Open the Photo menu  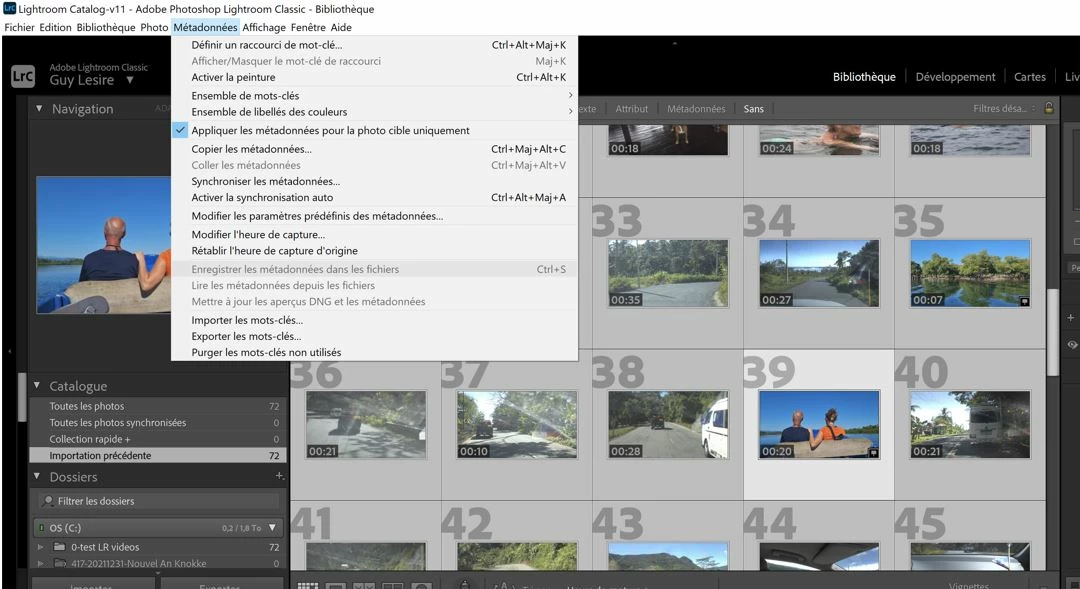point(154,28)
